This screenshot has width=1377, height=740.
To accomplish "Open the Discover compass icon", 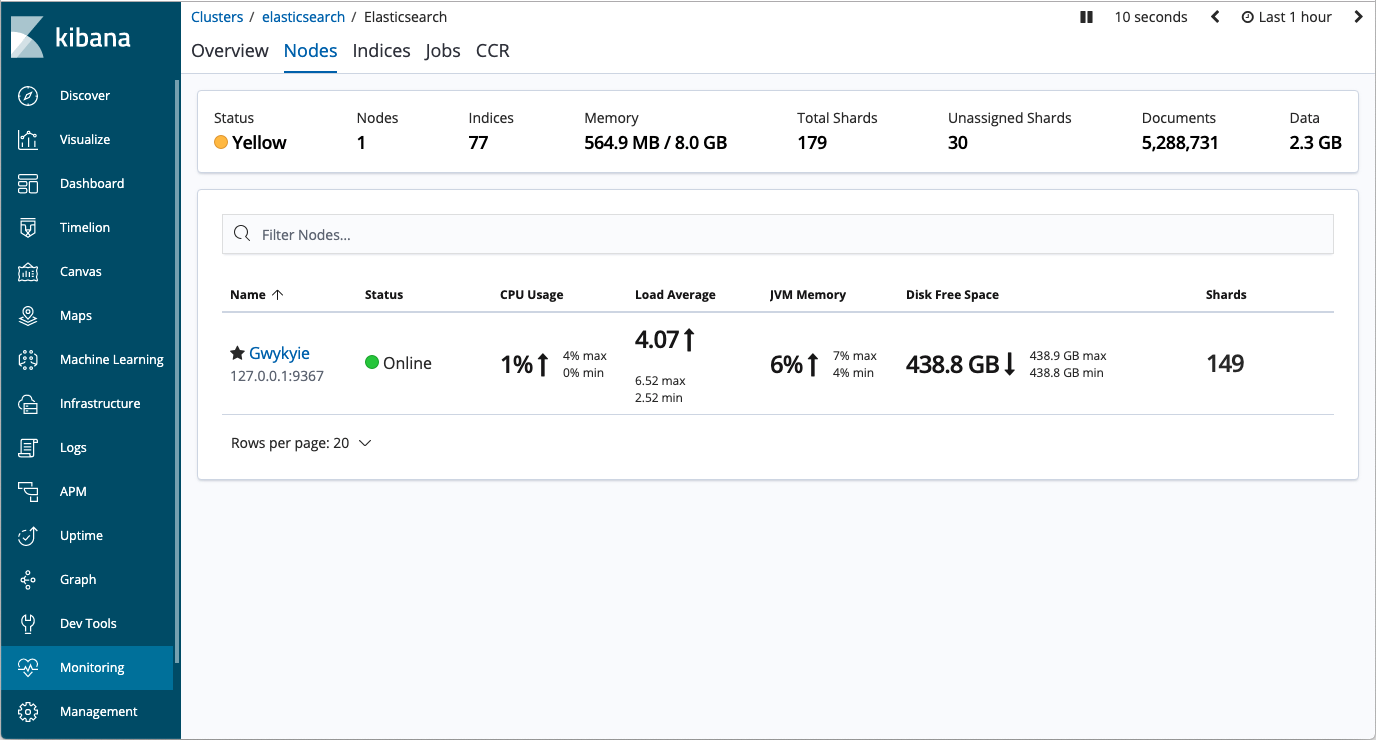I will [28, 96].
